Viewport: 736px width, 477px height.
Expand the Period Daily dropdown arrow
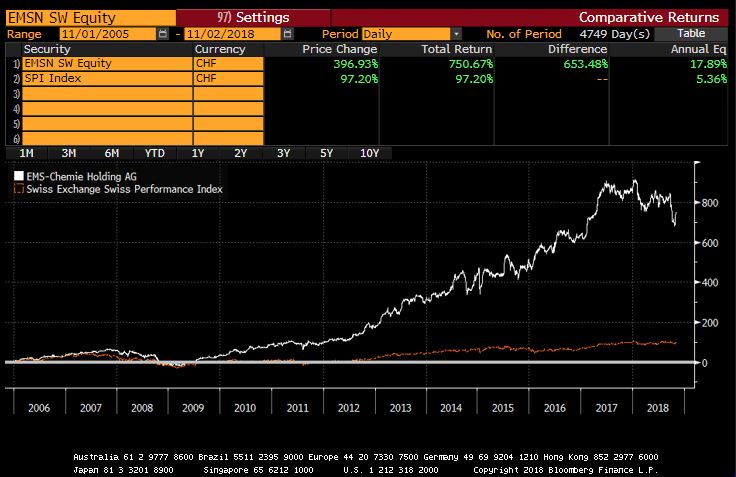coord(456,34)
